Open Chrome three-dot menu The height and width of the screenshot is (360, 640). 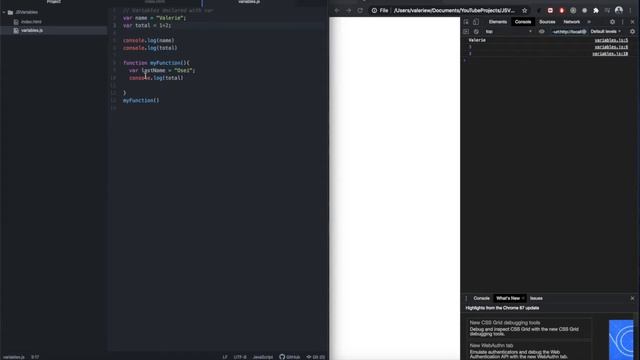631,11
